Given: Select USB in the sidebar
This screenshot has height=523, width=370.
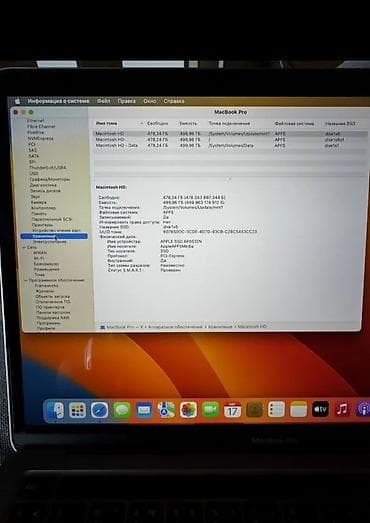Looking at the screenshot, I should click(x=34, y=173).
